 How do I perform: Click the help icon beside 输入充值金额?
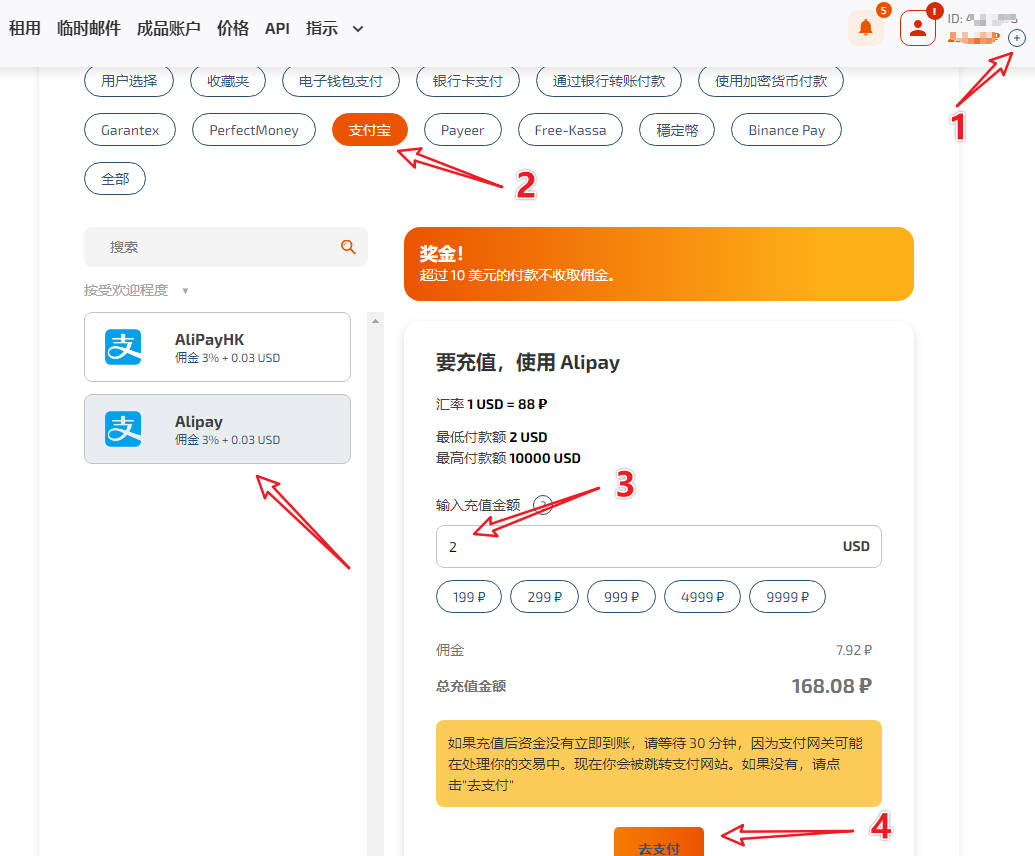tap(543, 505)
